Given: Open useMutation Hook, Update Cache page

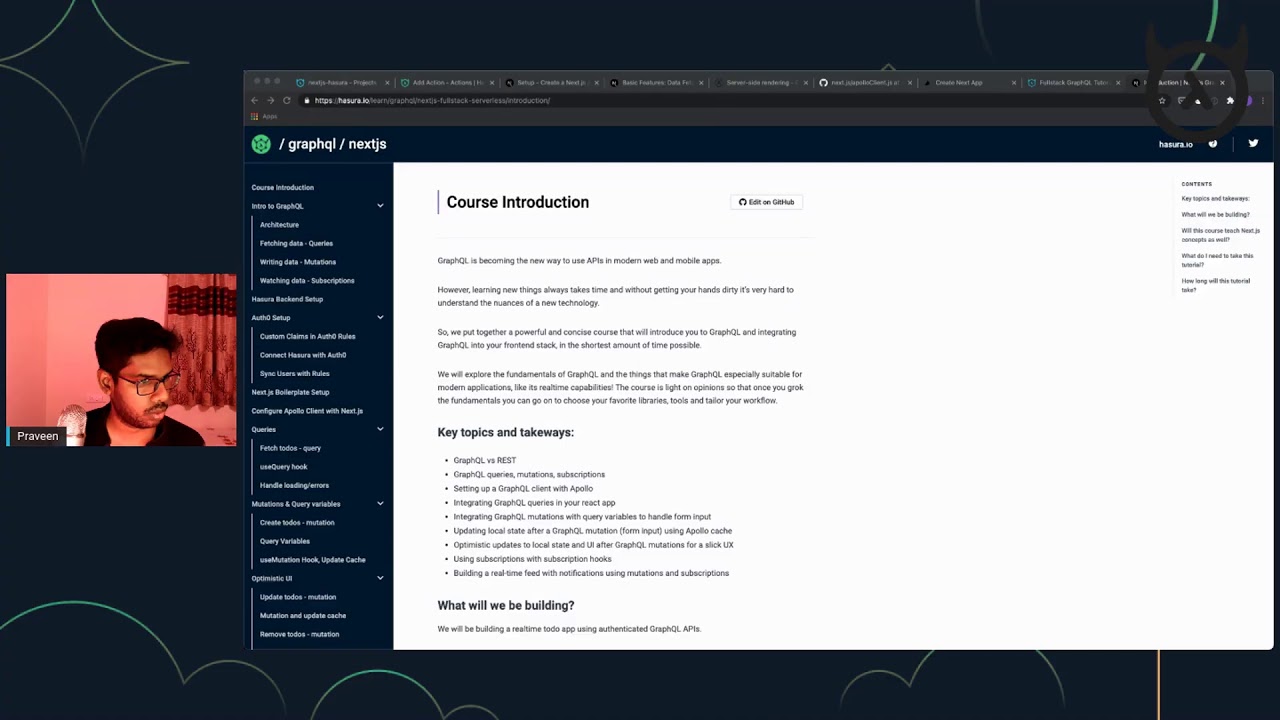Looking at the screenshot, I should pyautogui.click(x=313, y=560).
